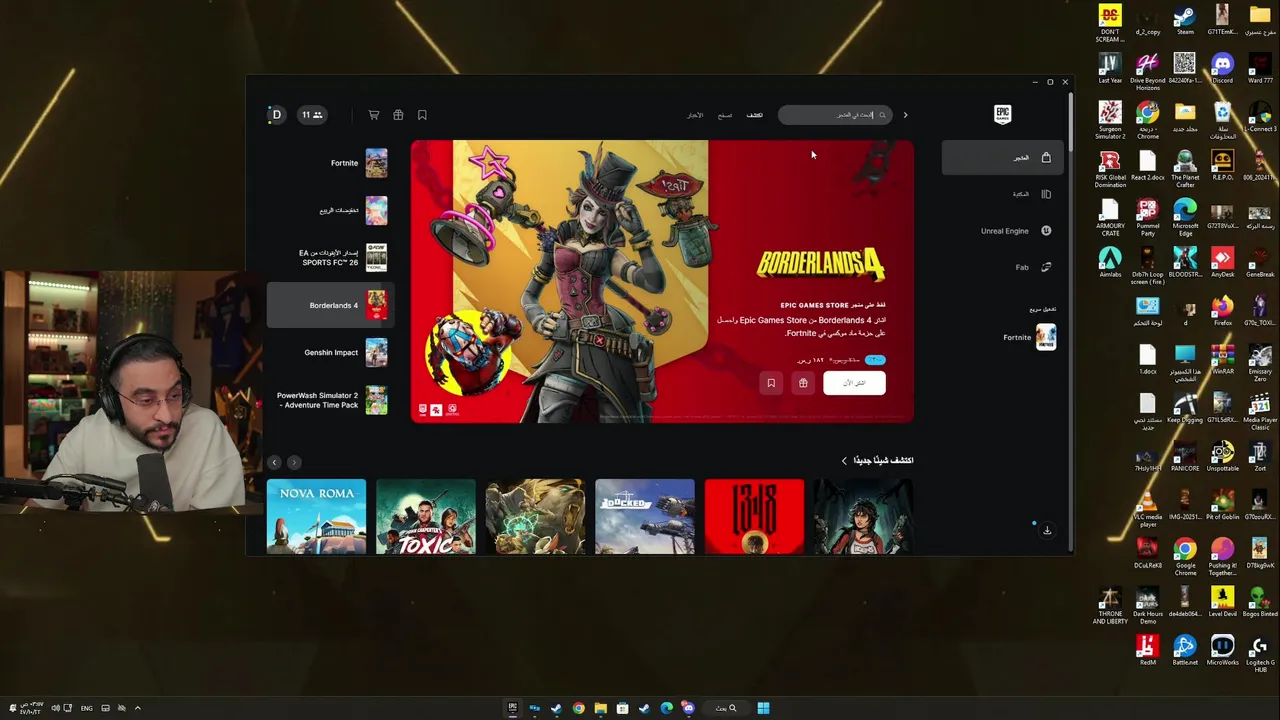
Task: Gift Borderlands 4 using the banner gift button
Action: [x=803, y=383]
